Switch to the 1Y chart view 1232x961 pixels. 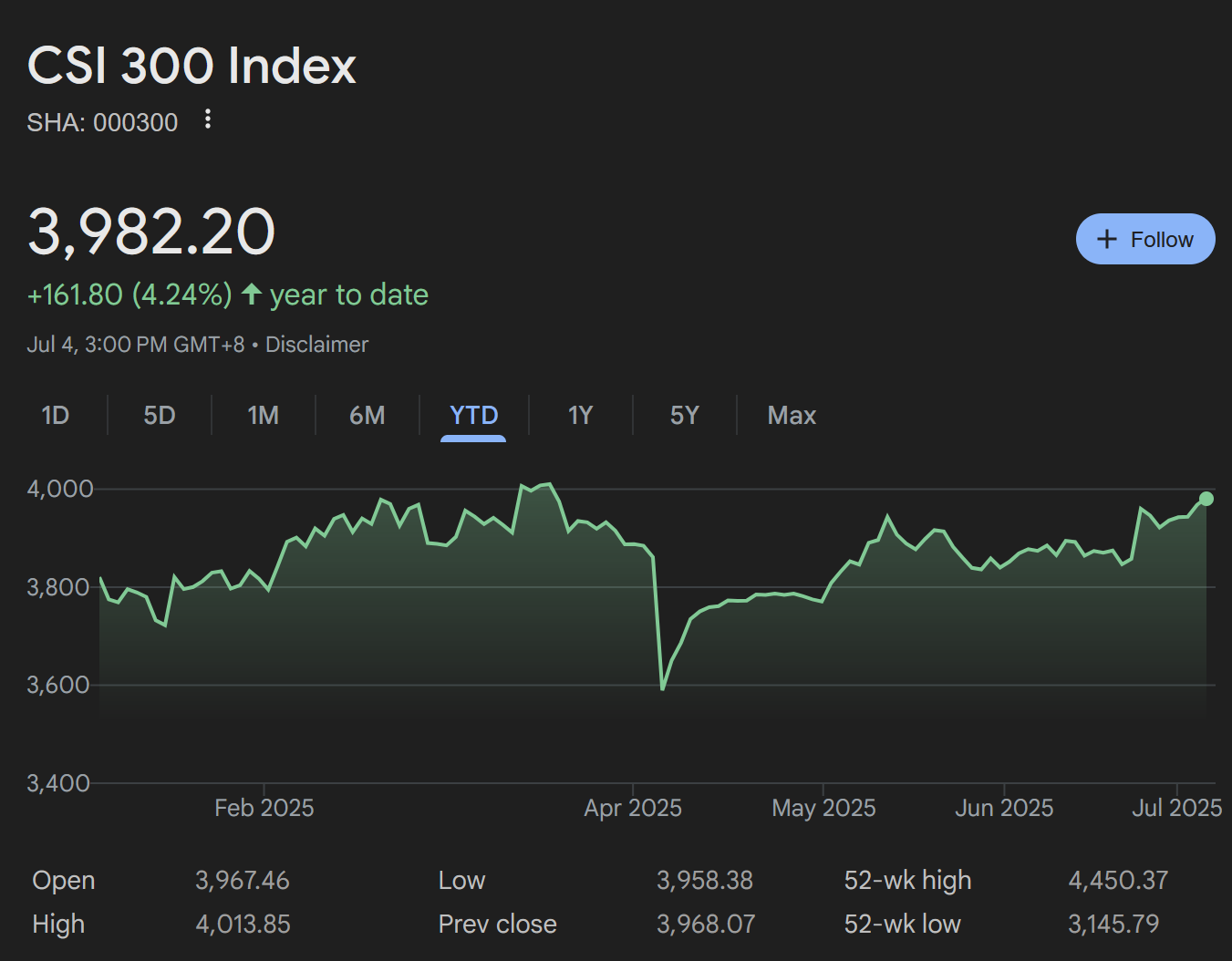point(581,416)
